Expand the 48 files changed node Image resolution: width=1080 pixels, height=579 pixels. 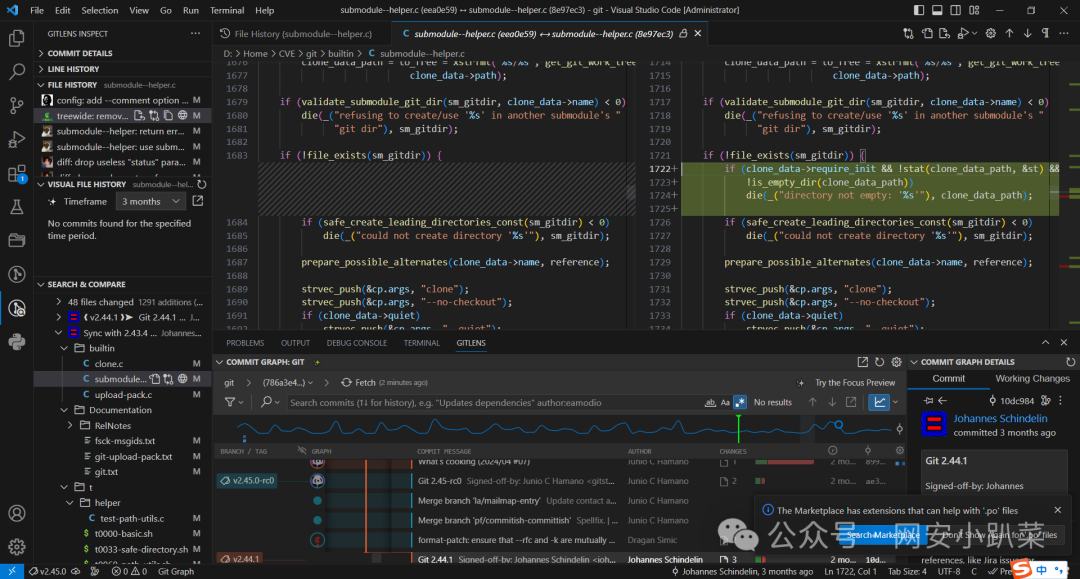59,302
